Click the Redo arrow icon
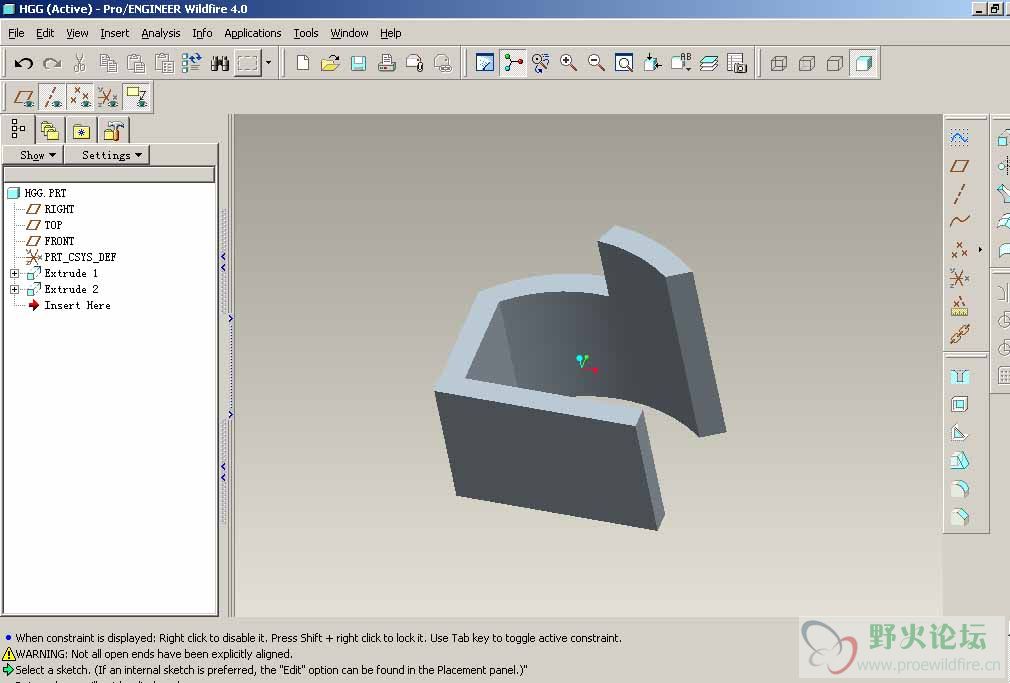 (52, 63)
